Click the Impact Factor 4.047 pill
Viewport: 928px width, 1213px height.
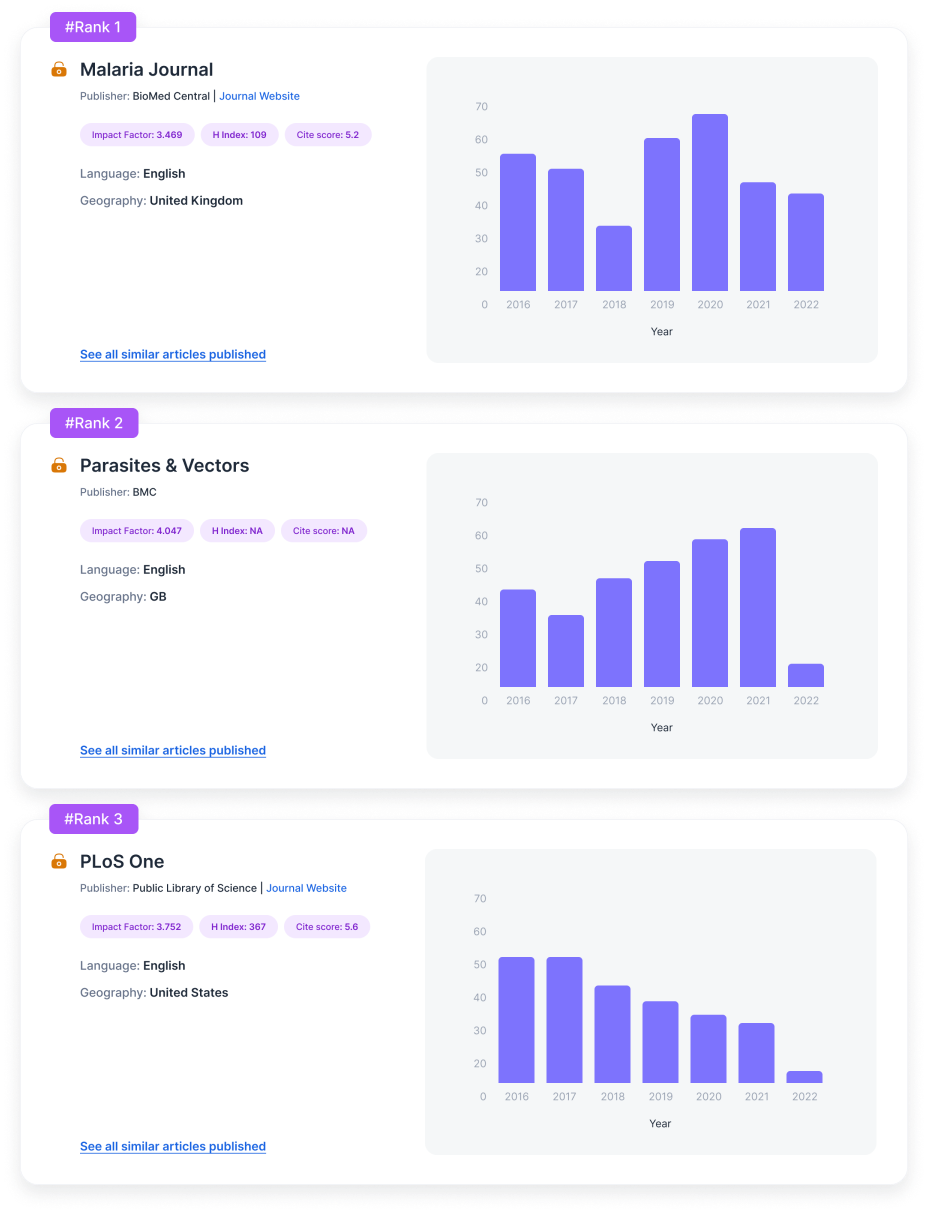137,531
